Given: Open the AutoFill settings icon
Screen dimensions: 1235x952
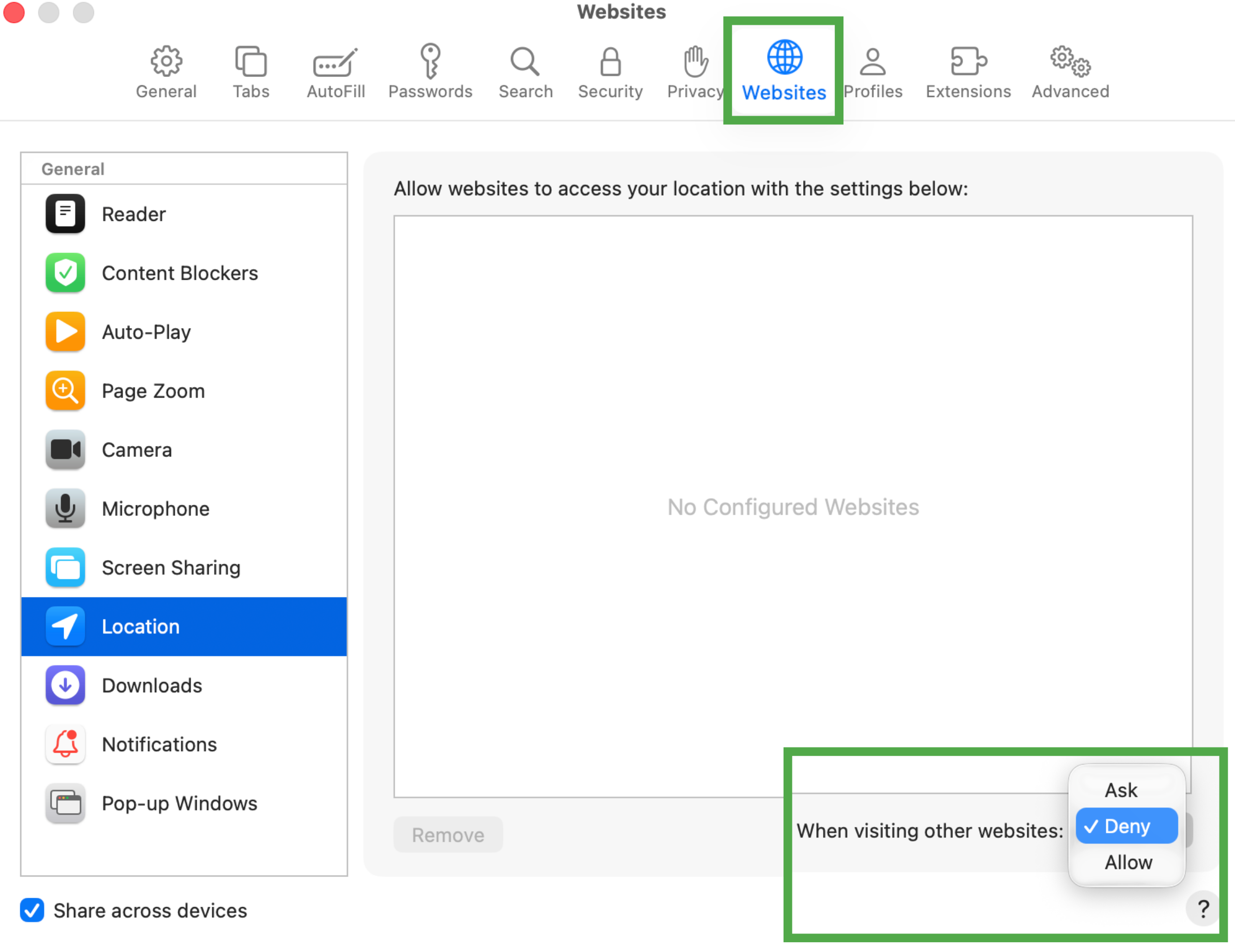Looking at the screenshot, I should pyautogui.click(x=335, y=62).
